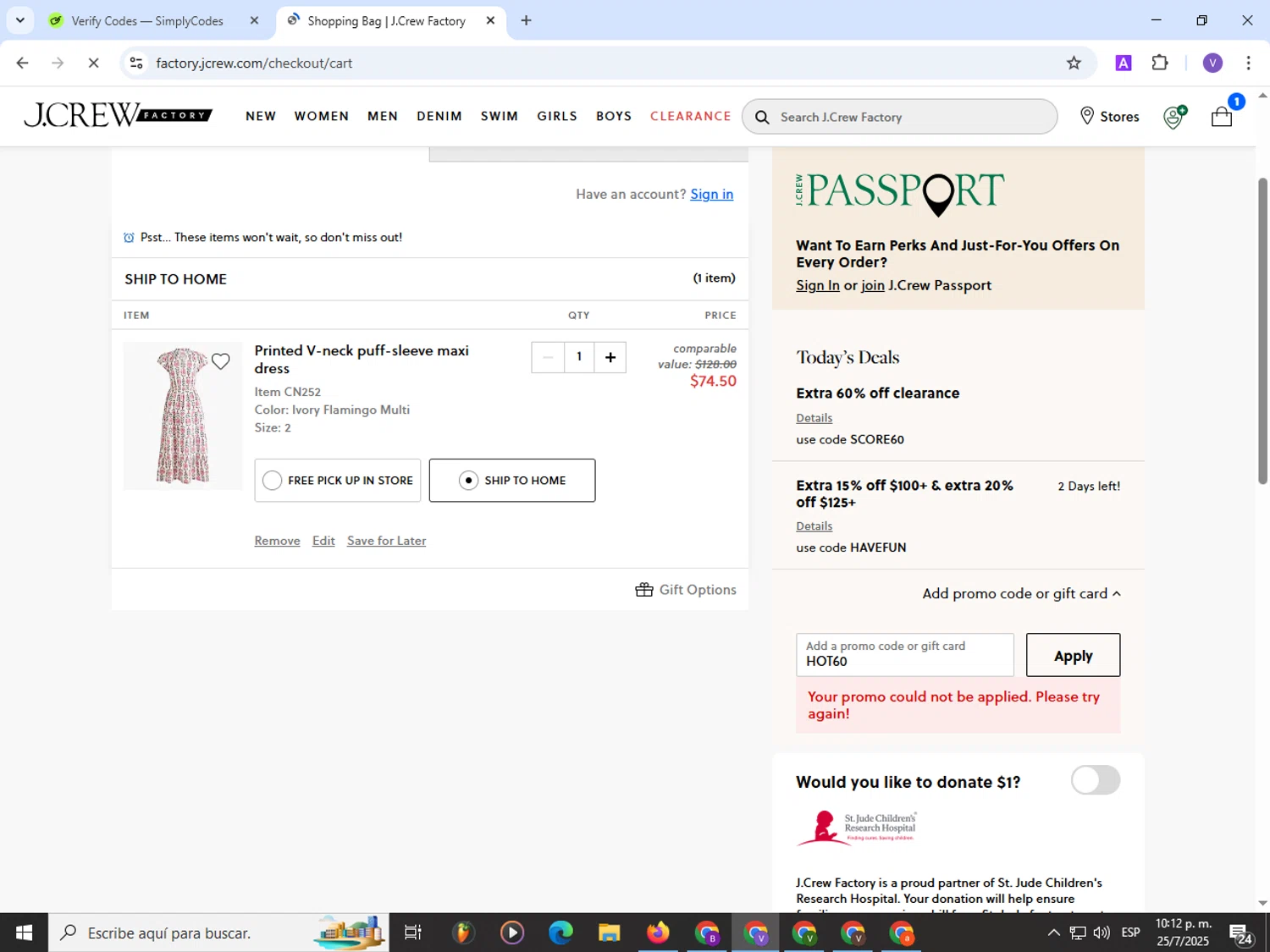Image resolution: width=1270 pixels, height=952 pixels.
Task: Open product title Printed V-neck maxi dress
Action: coord(362,360)
